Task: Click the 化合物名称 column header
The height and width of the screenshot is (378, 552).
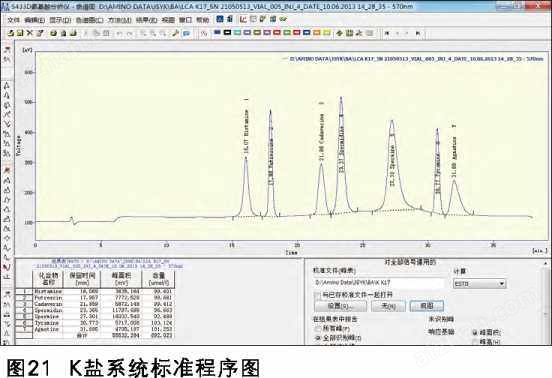Action: (x=48, y=279)
